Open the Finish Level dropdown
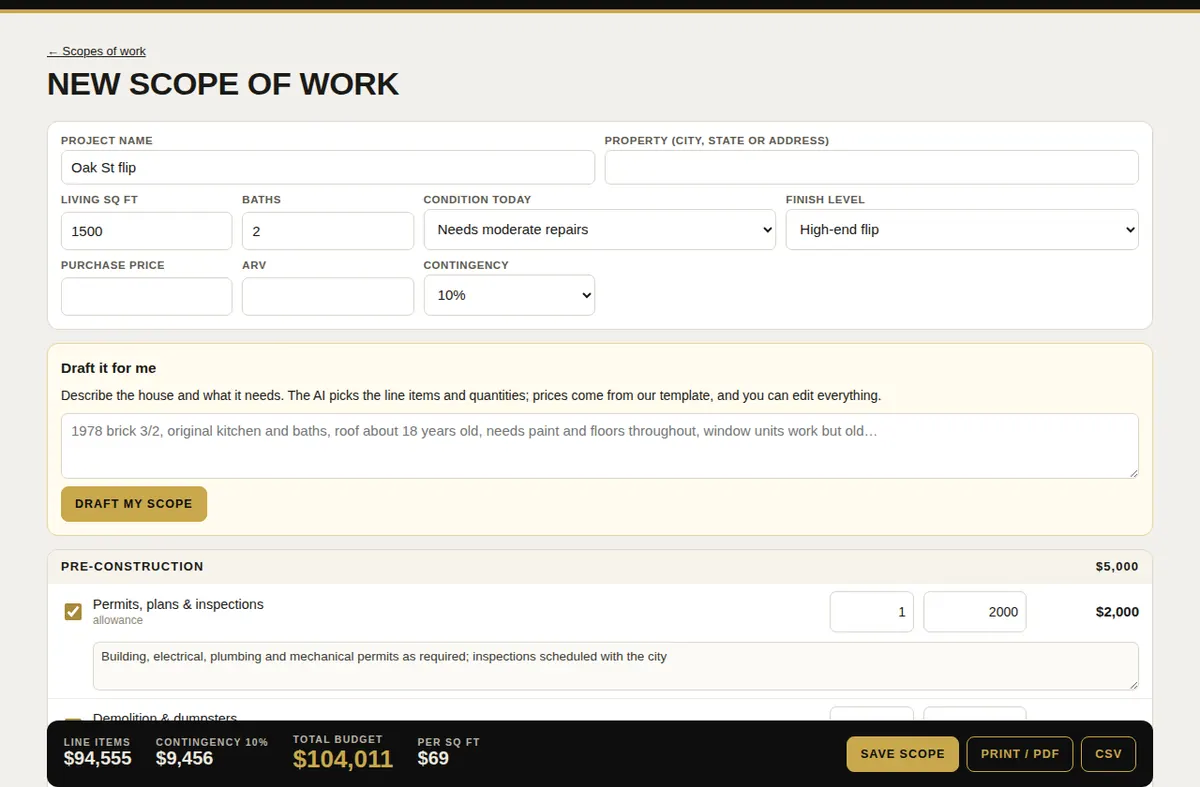The height and width of the screenshot is (787, 1200). pyautogui.click(x=962, y=229)
